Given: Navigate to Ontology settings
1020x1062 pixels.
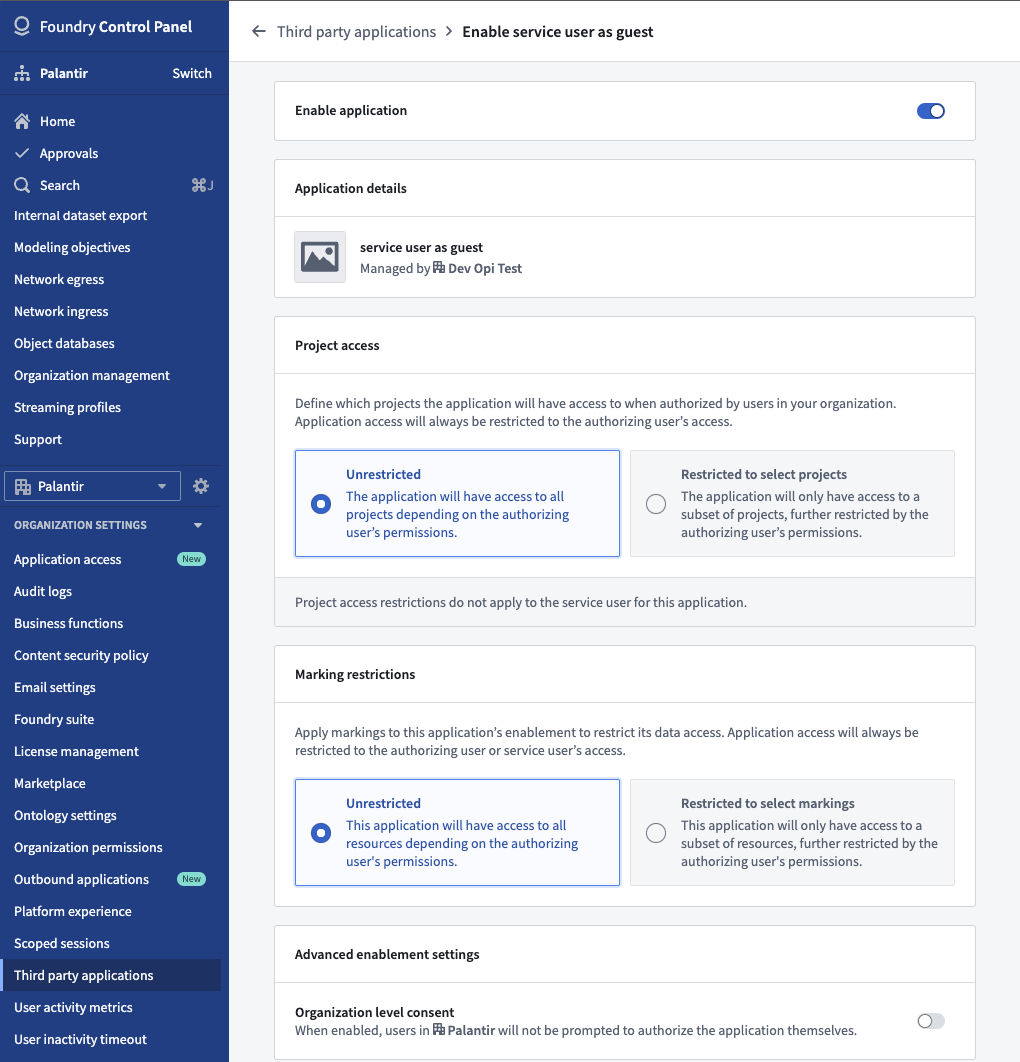Looking at the screenshot, I should [x=65, y=815].
